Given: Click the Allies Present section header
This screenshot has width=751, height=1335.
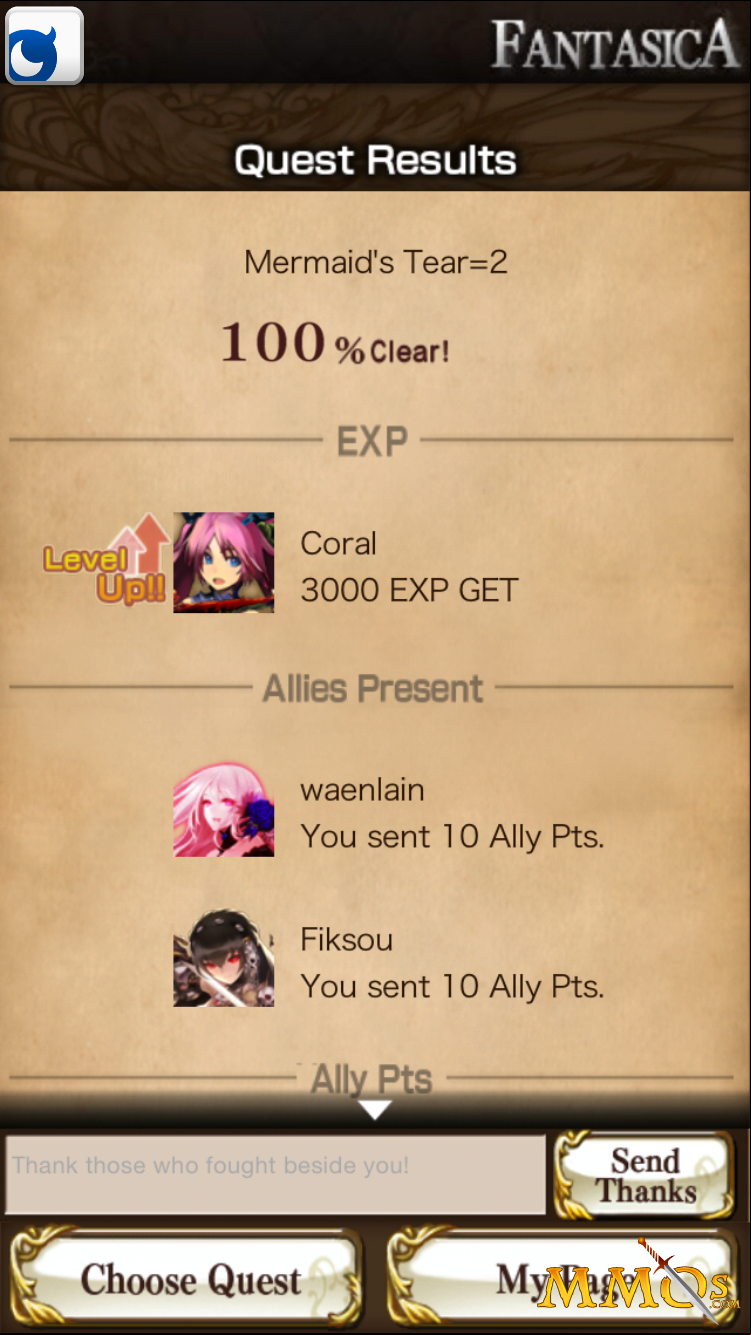Looking at the screenshot, I should (373, 688).
